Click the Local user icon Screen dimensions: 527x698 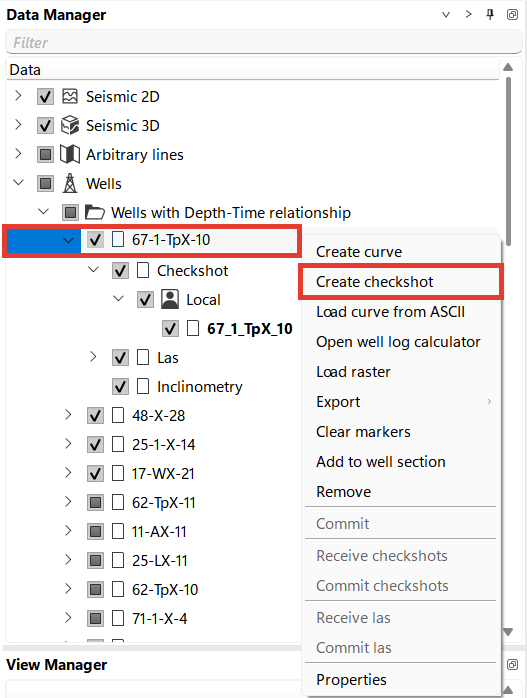pyautogui.click(x=170, y=300)
